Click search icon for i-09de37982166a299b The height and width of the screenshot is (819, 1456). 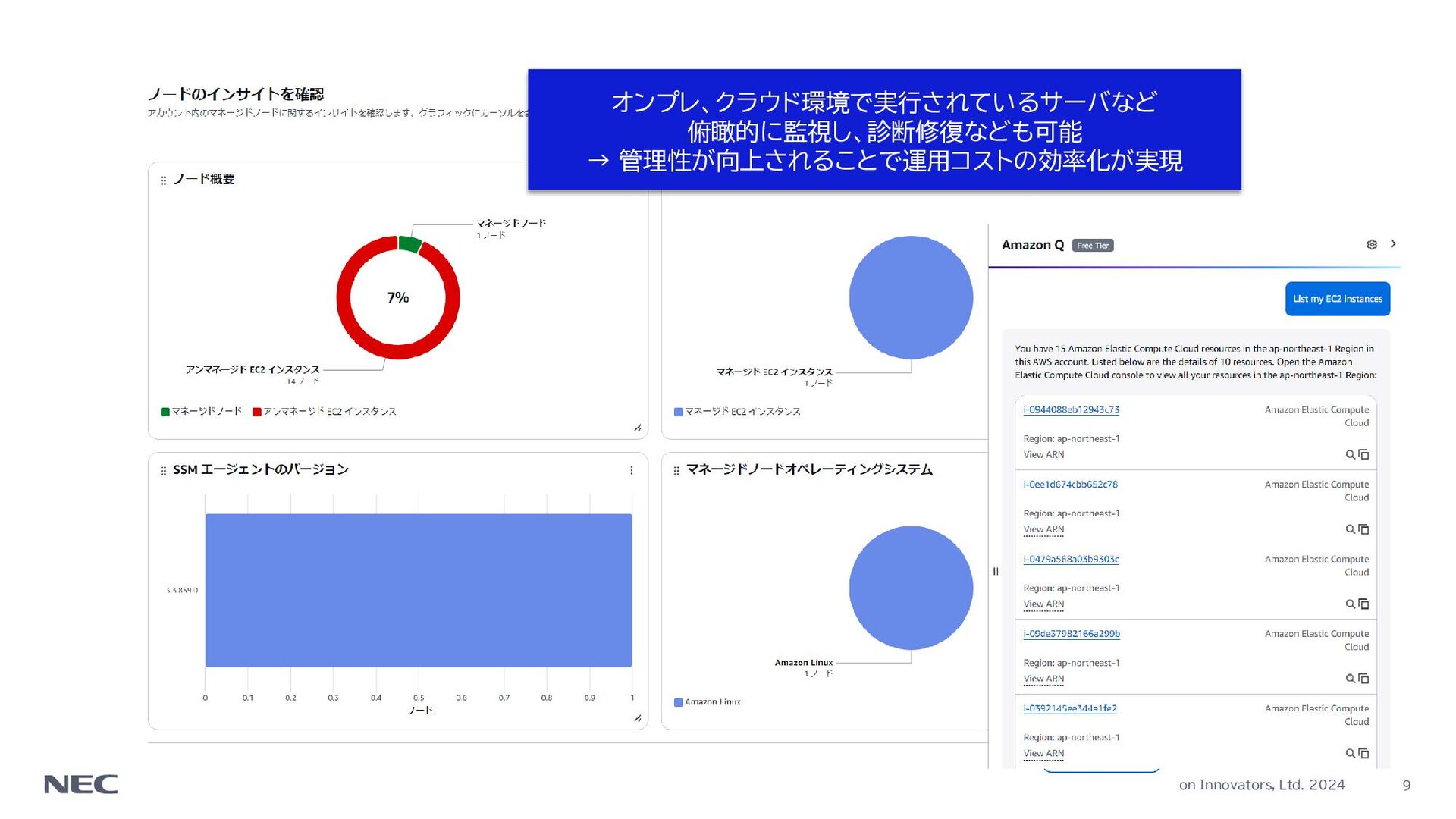[x=1350, y=679]
